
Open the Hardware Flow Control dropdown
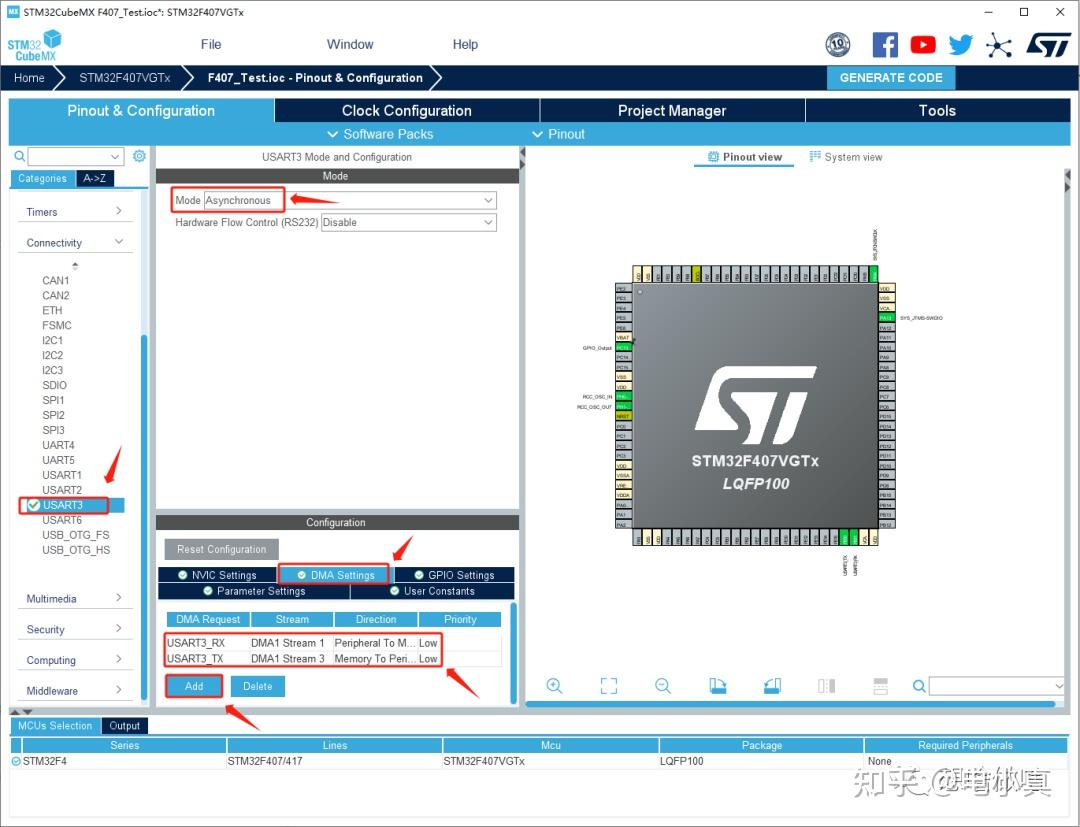pos(489,222)
